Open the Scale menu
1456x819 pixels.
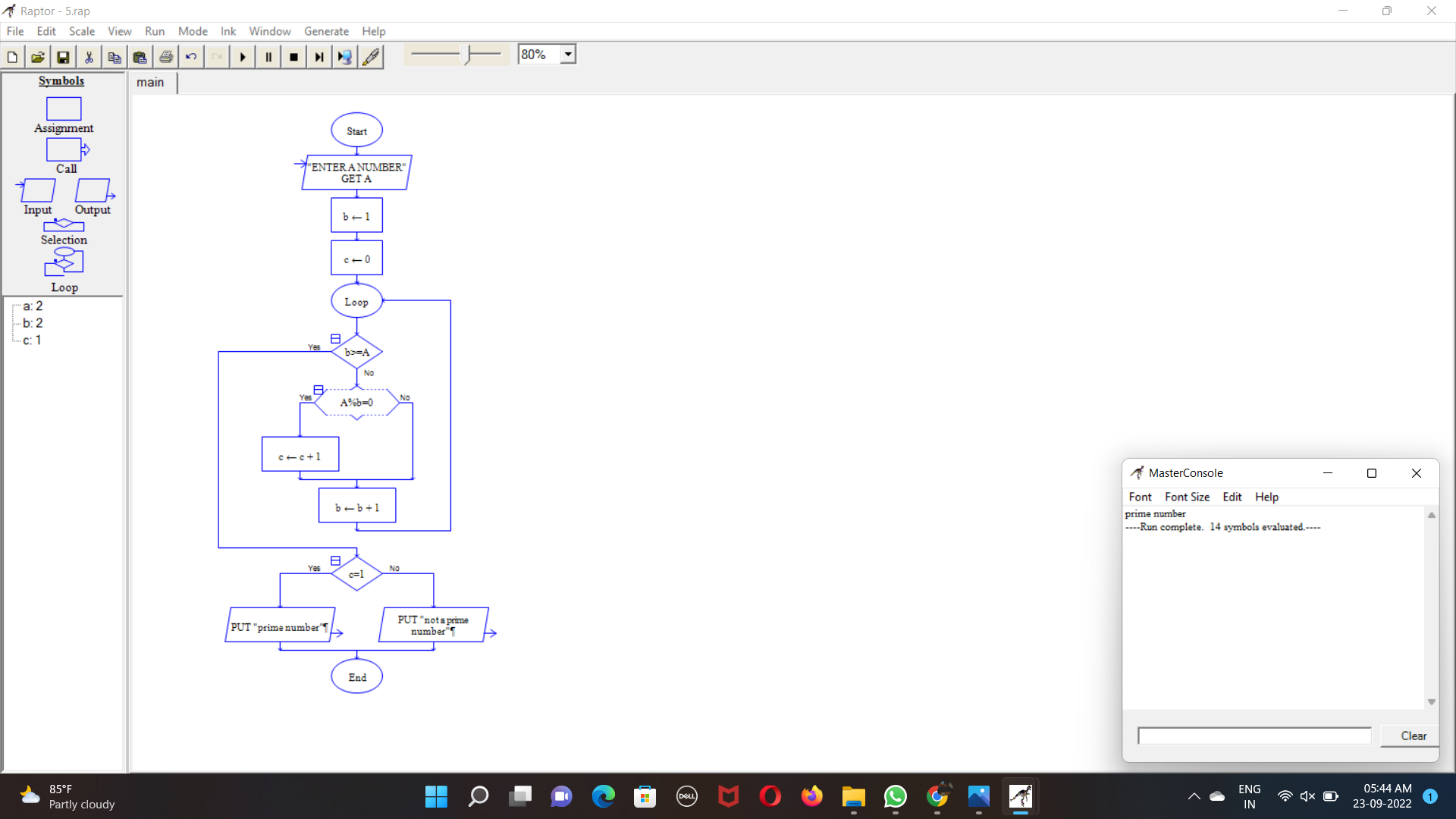(82, 31)
